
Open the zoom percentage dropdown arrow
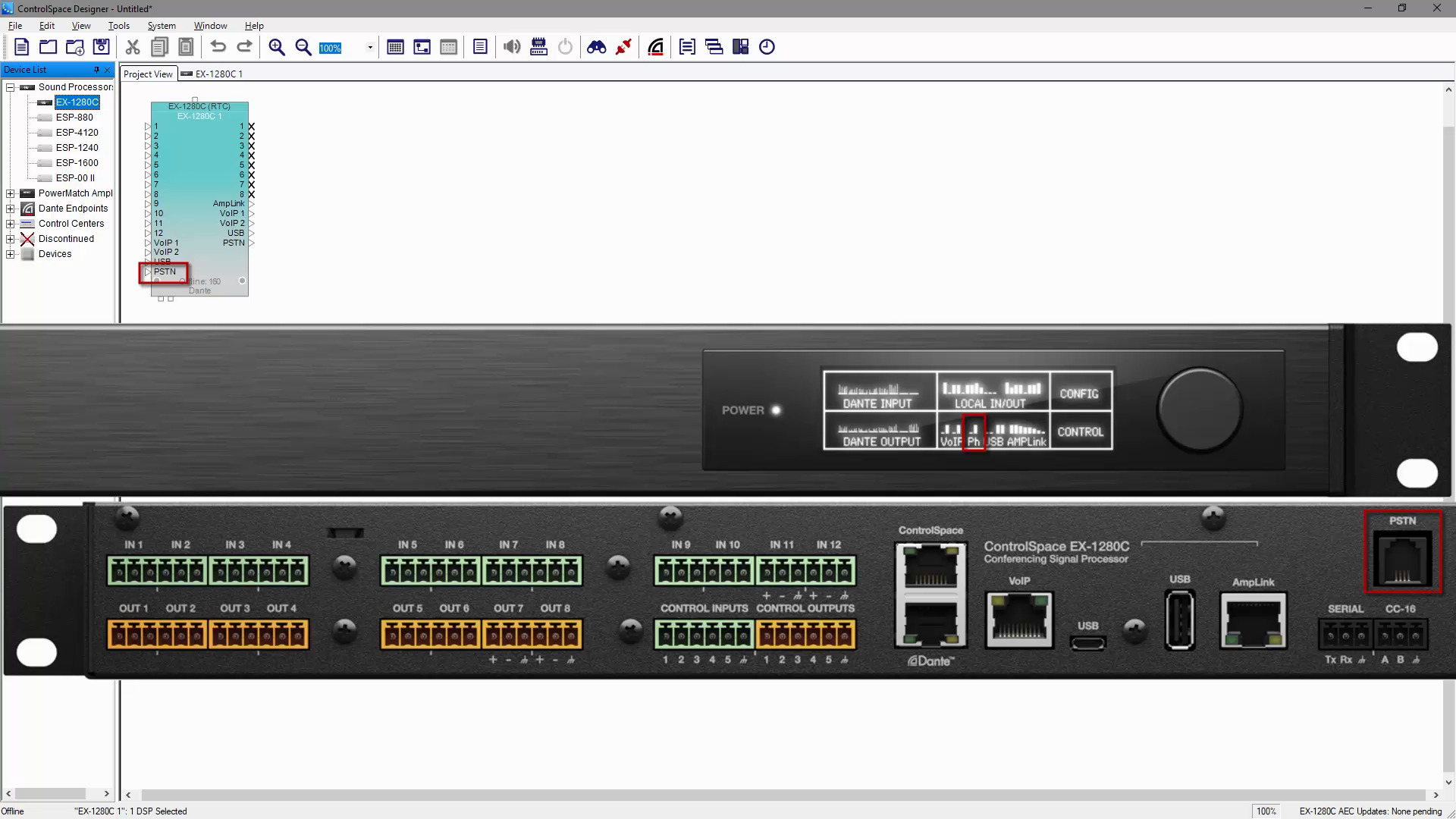pyautogui.click(x=370, y=48)
